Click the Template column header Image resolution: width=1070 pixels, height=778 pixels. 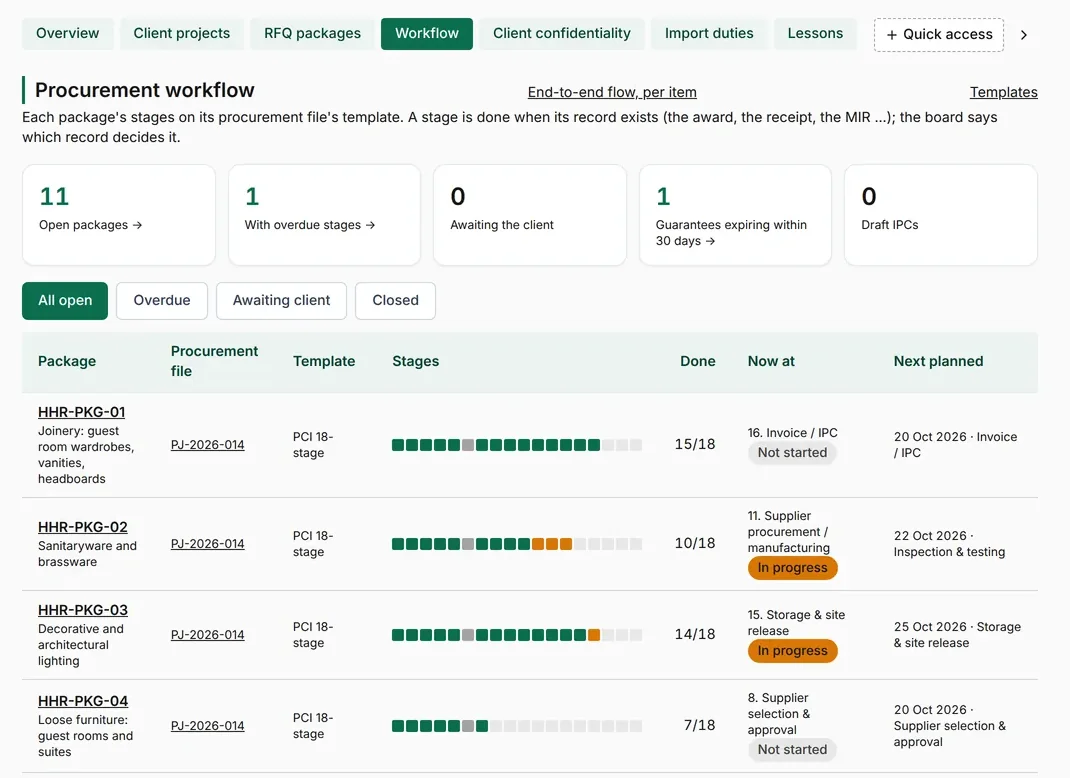click(x=324, y=361)
